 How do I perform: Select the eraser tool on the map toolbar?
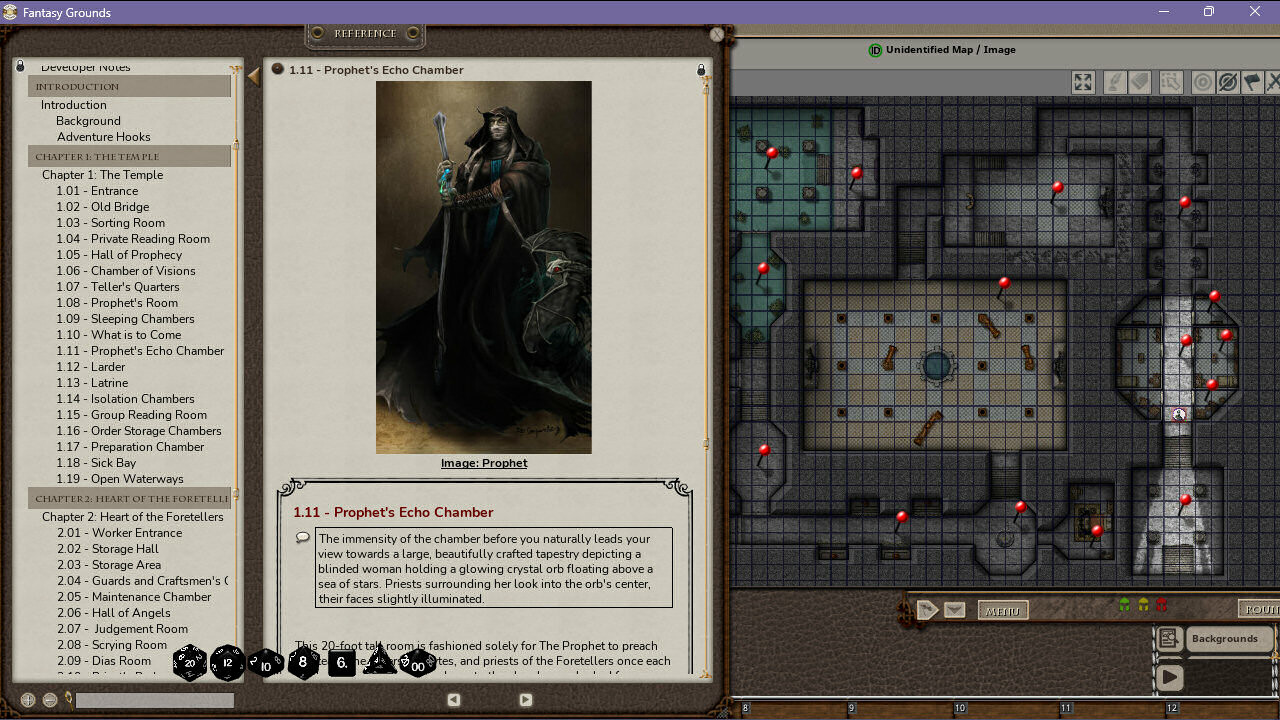pos(1139,82)
